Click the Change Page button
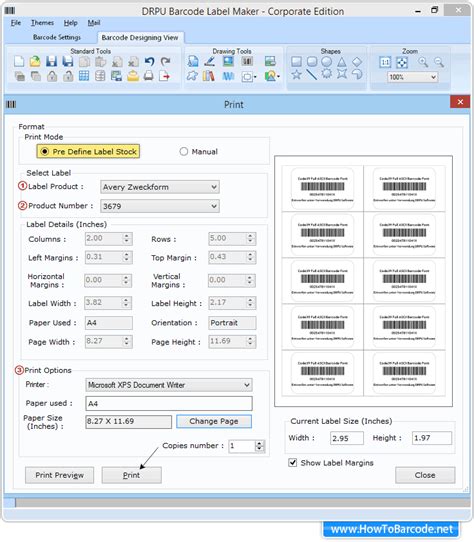Viewport: 474px width, 542px height. tap(214, 421)
